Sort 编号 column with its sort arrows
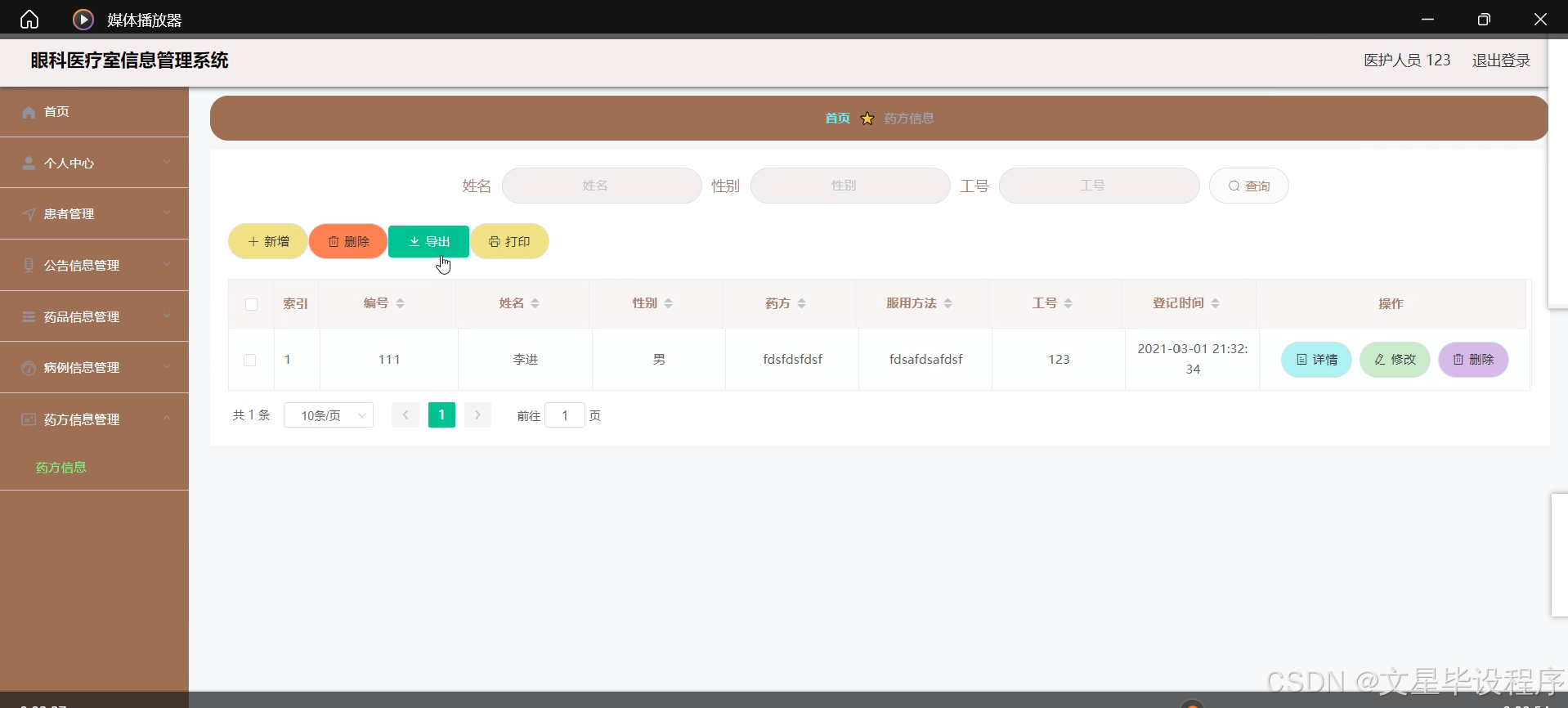Image resolution: width=1568 pixels, height=708 pixels. [400, 303]
